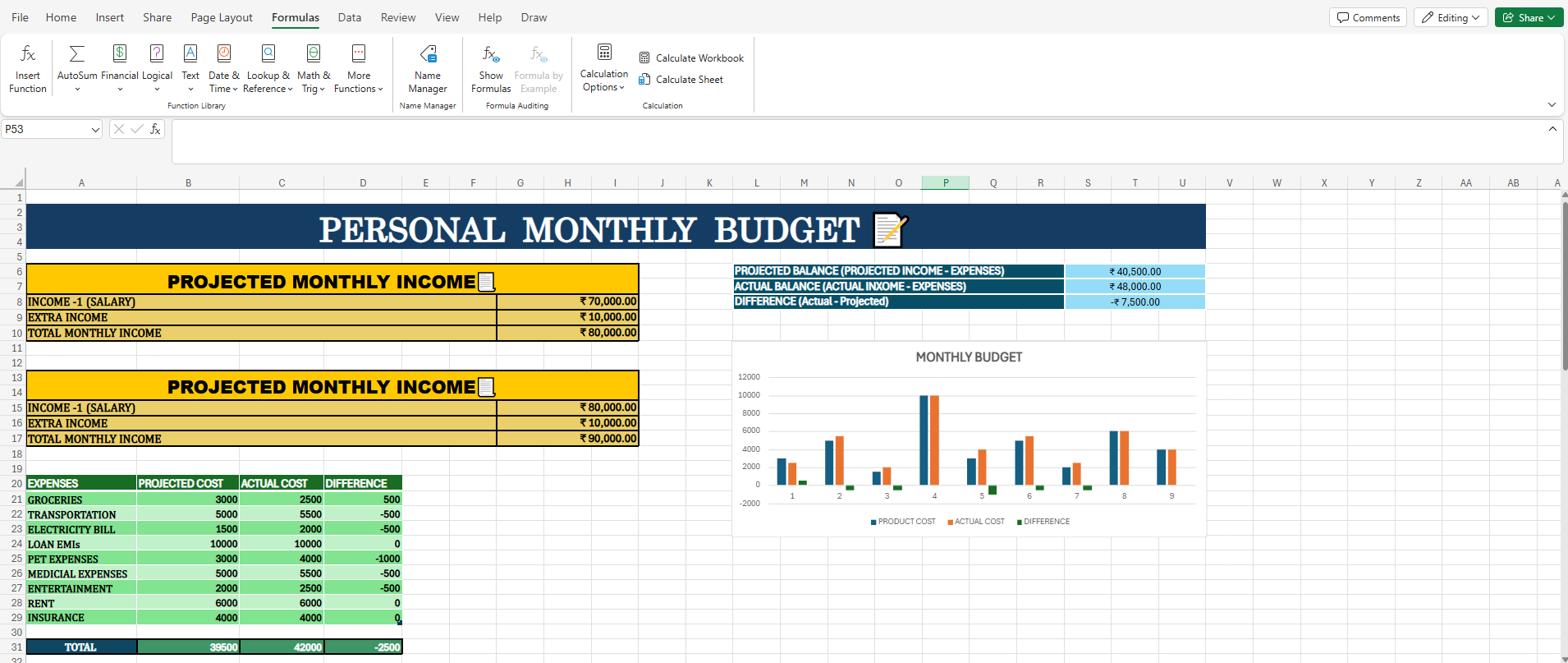
Task: Click the ACTUAL COST header cell
Action: [282, 483]
